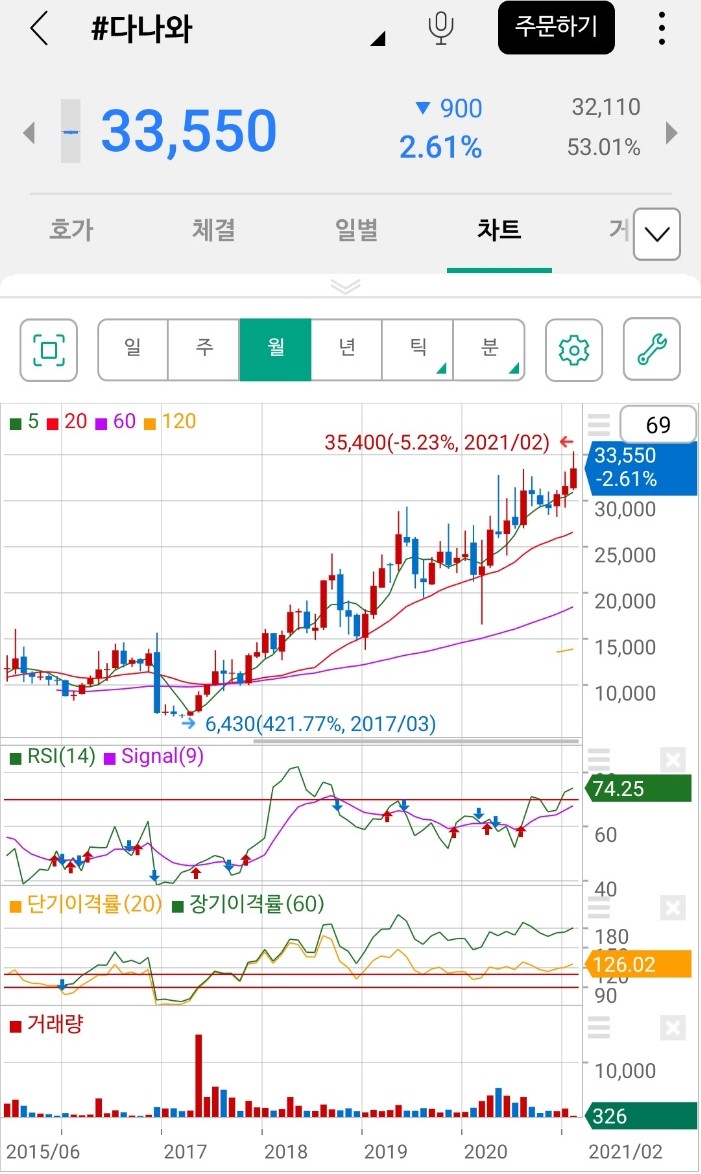Open 이격률 panel hamburger menu

[598, 907]
